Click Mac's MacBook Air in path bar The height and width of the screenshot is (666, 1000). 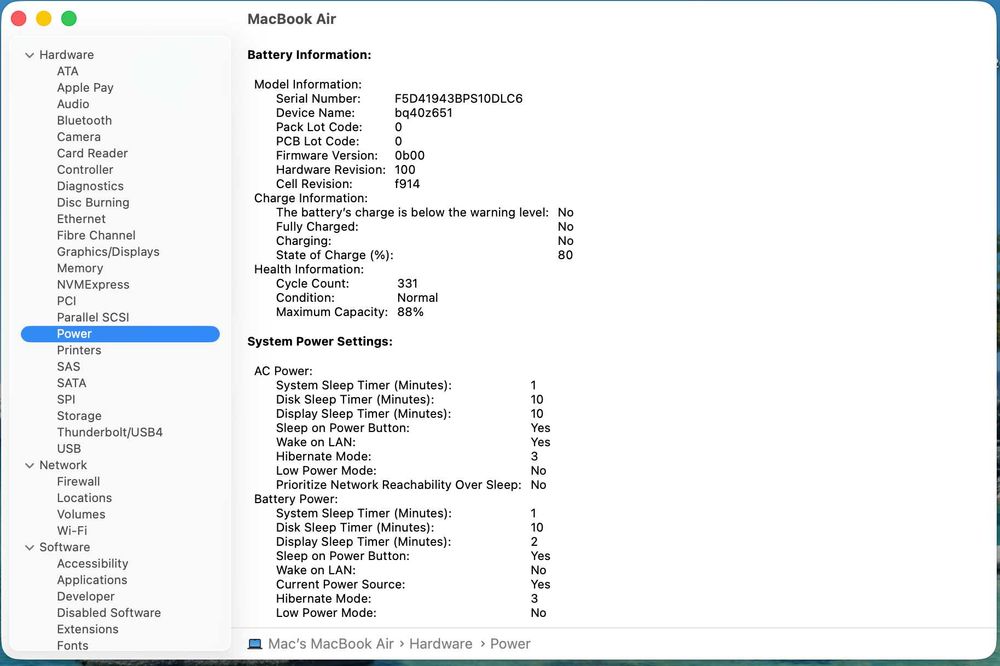point(330,644)
